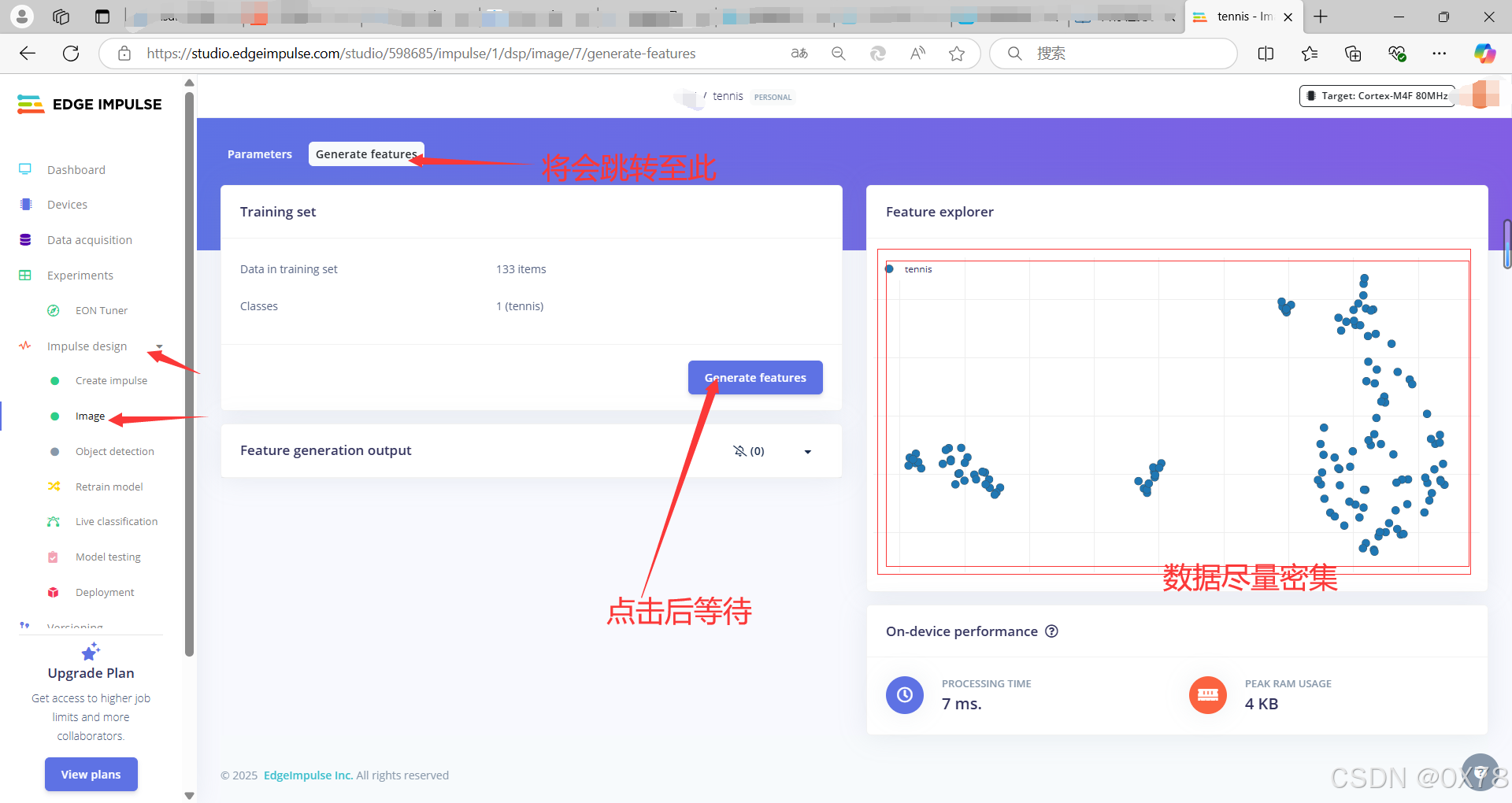Select the Image block in sidebar
1512x803 pixels.
click(x=90, y=416)
